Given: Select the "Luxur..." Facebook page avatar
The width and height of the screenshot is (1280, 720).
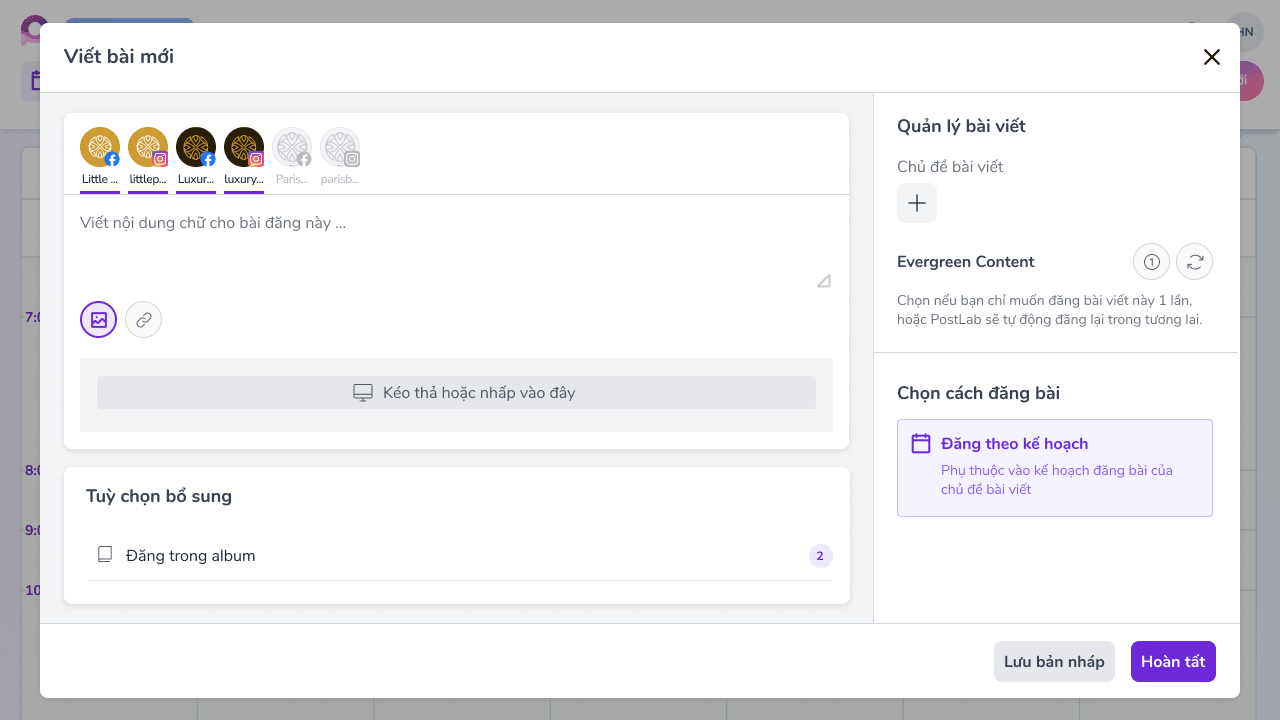Looking at the screenshot, I should [195, 148].
